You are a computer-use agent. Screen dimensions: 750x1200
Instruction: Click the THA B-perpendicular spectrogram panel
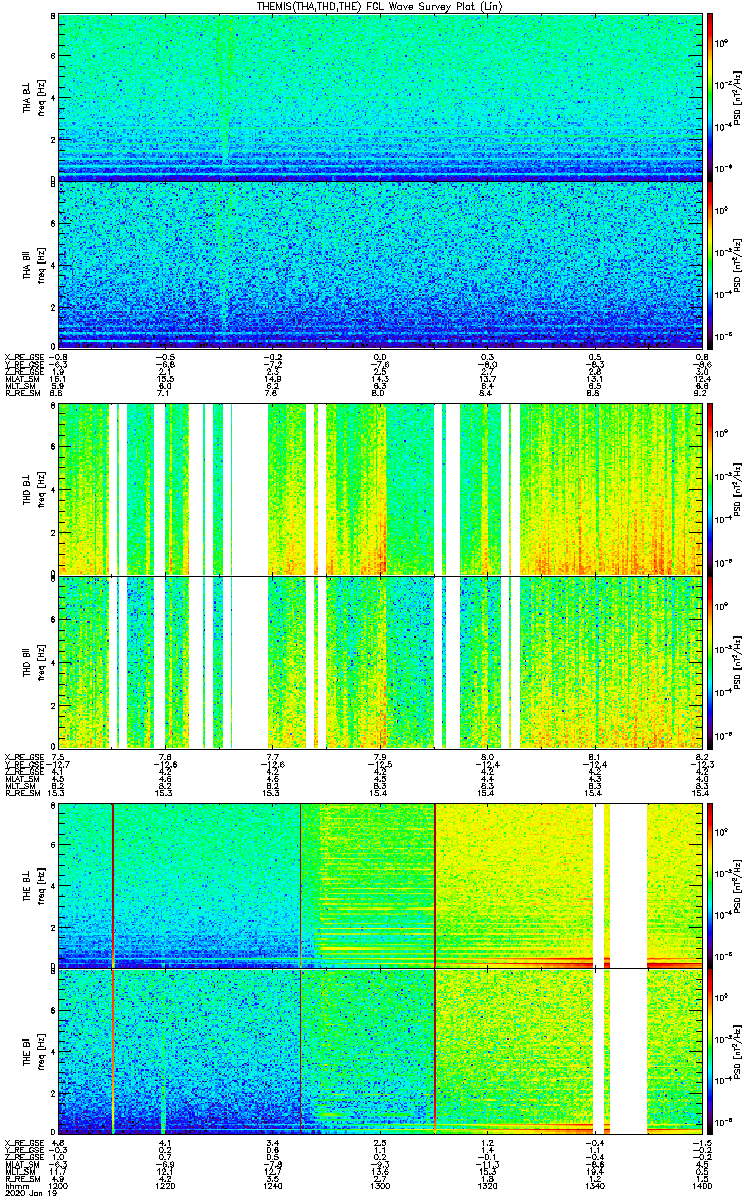[380, 97]
